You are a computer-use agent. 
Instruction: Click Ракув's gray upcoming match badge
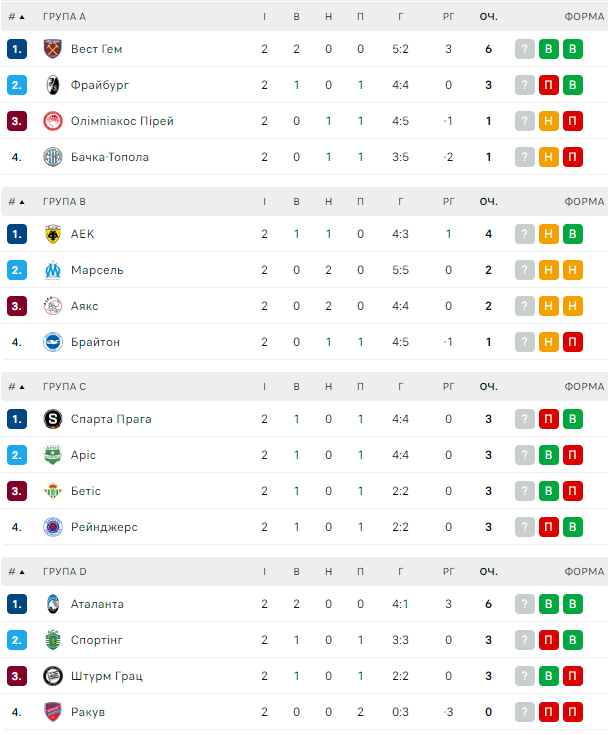coord(525,712)
